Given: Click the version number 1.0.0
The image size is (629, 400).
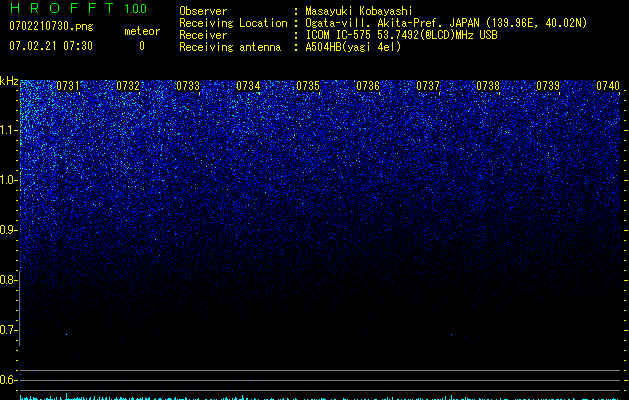Looking at the screenshot, I should (x=136, y=9).
